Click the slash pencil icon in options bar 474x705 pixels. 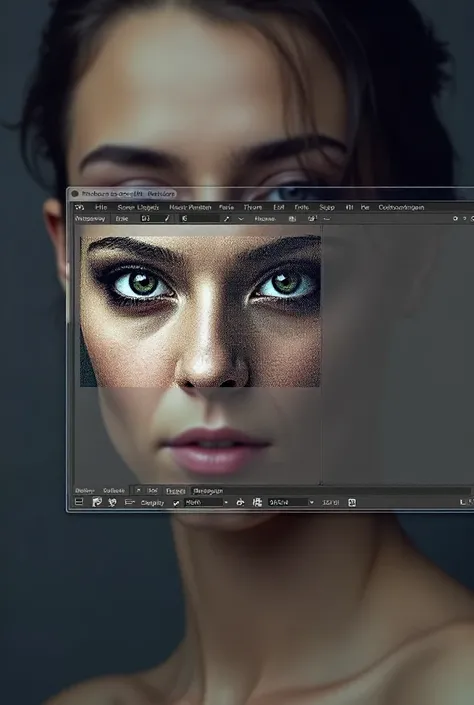pyautogui.click(x=167, y=219)
